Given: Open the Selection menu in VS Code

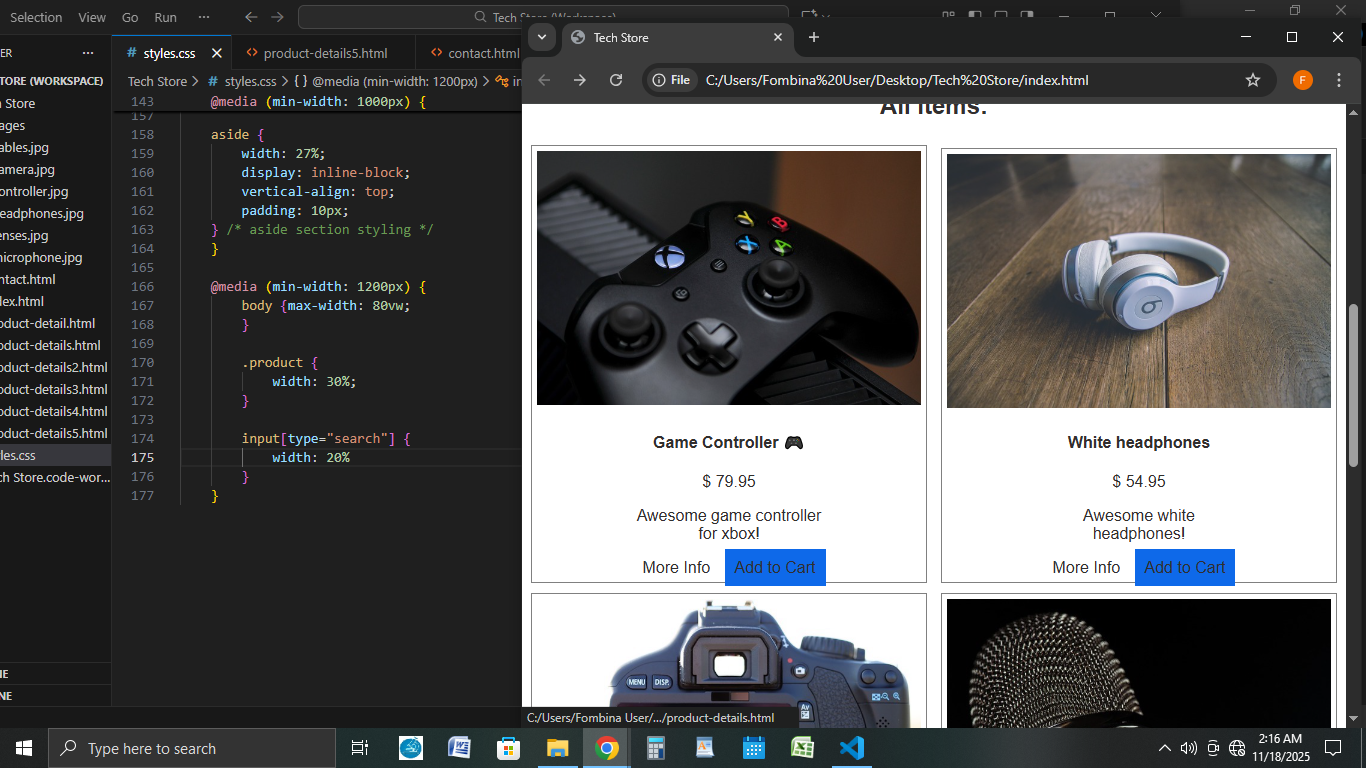Looking at the screenshot, I should (x=36, y=17).
